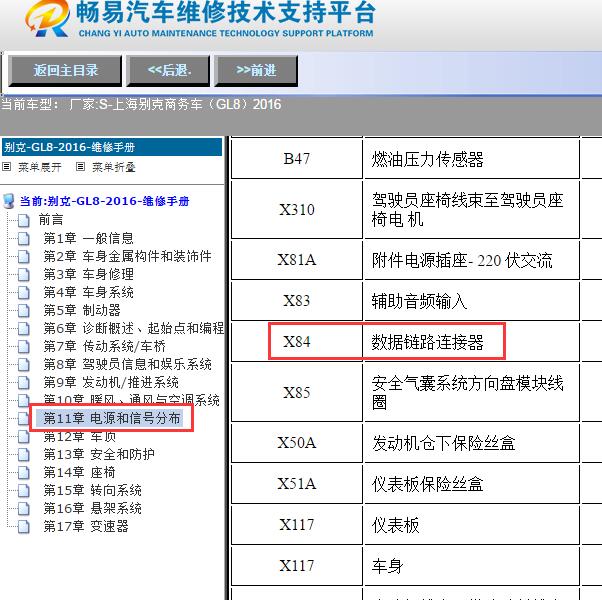Viewport: 602px width, 600px height.
Task: Click the page icon for 第4章 车身系统
Action: (x=23, y=293)
